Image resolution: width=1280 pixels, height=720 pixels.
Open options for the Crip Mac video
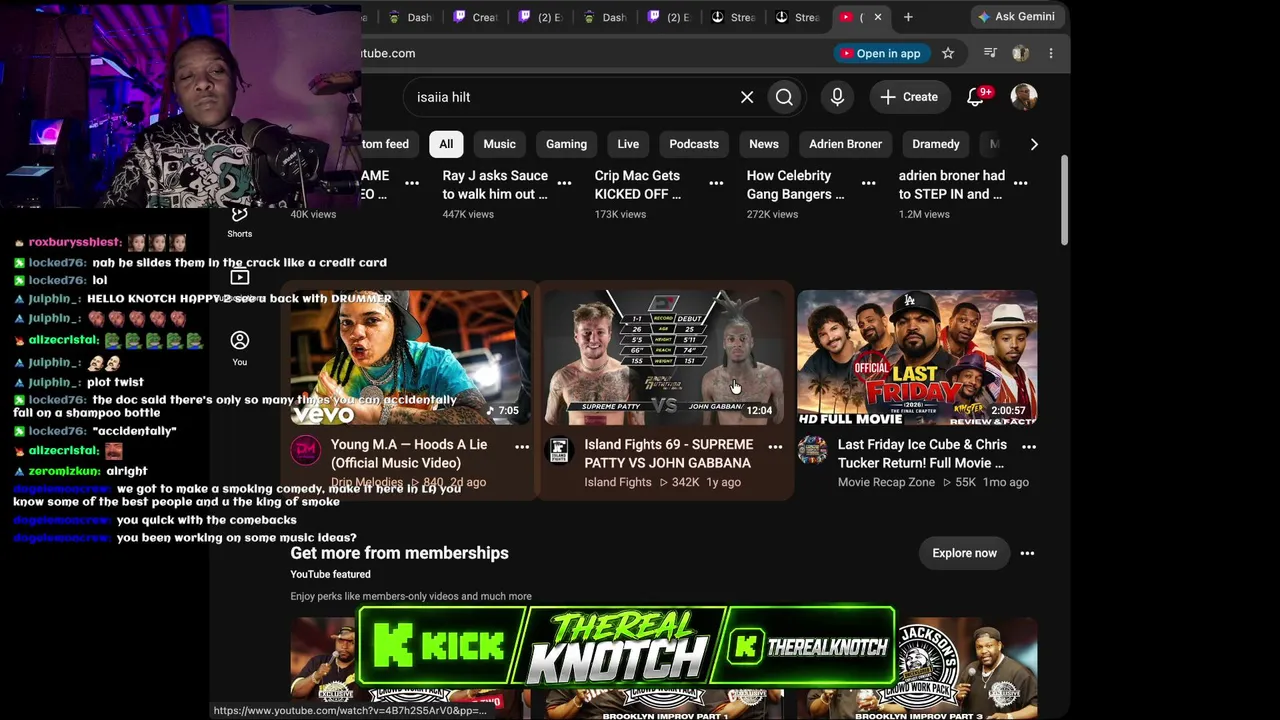(x=716, y=183)
